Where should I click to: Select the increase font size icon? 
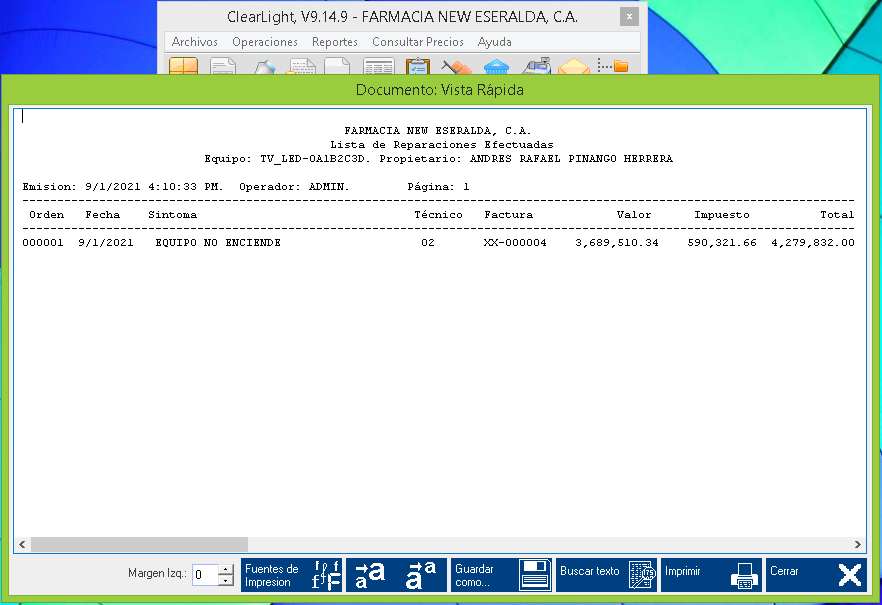pos(368,574)
